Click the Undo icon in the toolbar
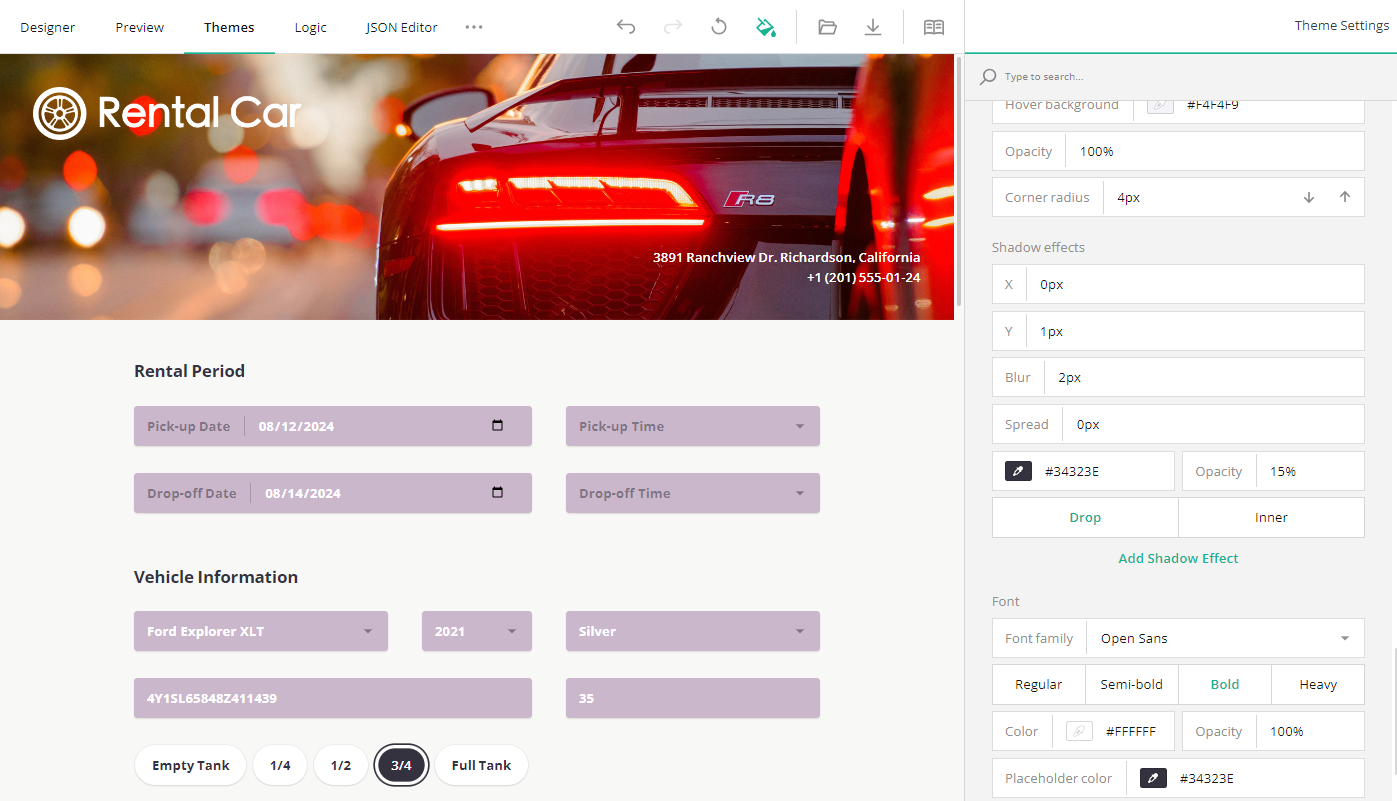Screen dimensions: 1397x801 626,27
